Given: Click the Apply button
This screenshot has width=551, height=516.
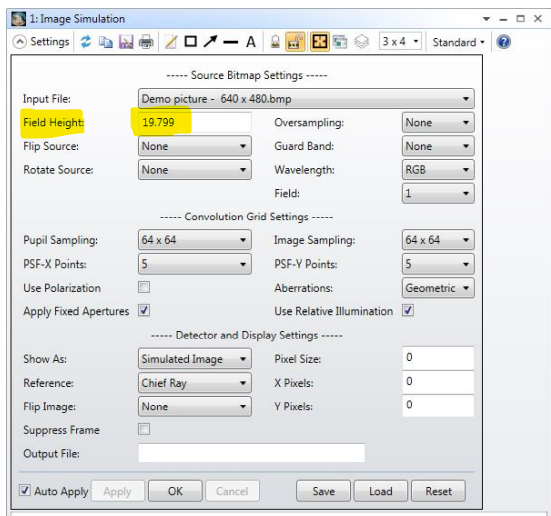Looking at the screenshot, I should pyautogui.click(x=117, y=491).
